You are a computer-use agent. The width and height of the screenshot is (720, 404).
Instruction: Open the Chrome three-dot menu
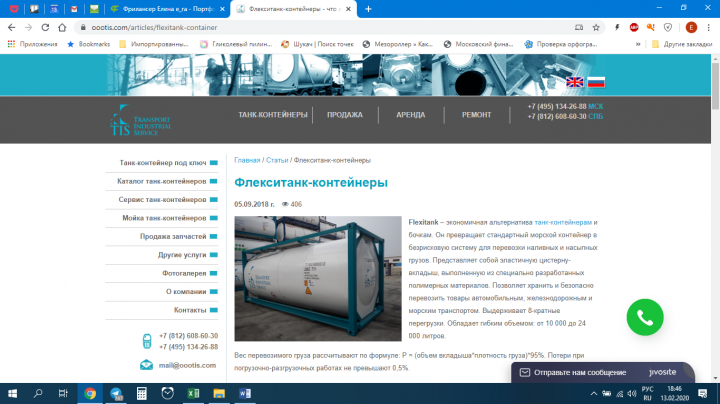click(709, 28)
